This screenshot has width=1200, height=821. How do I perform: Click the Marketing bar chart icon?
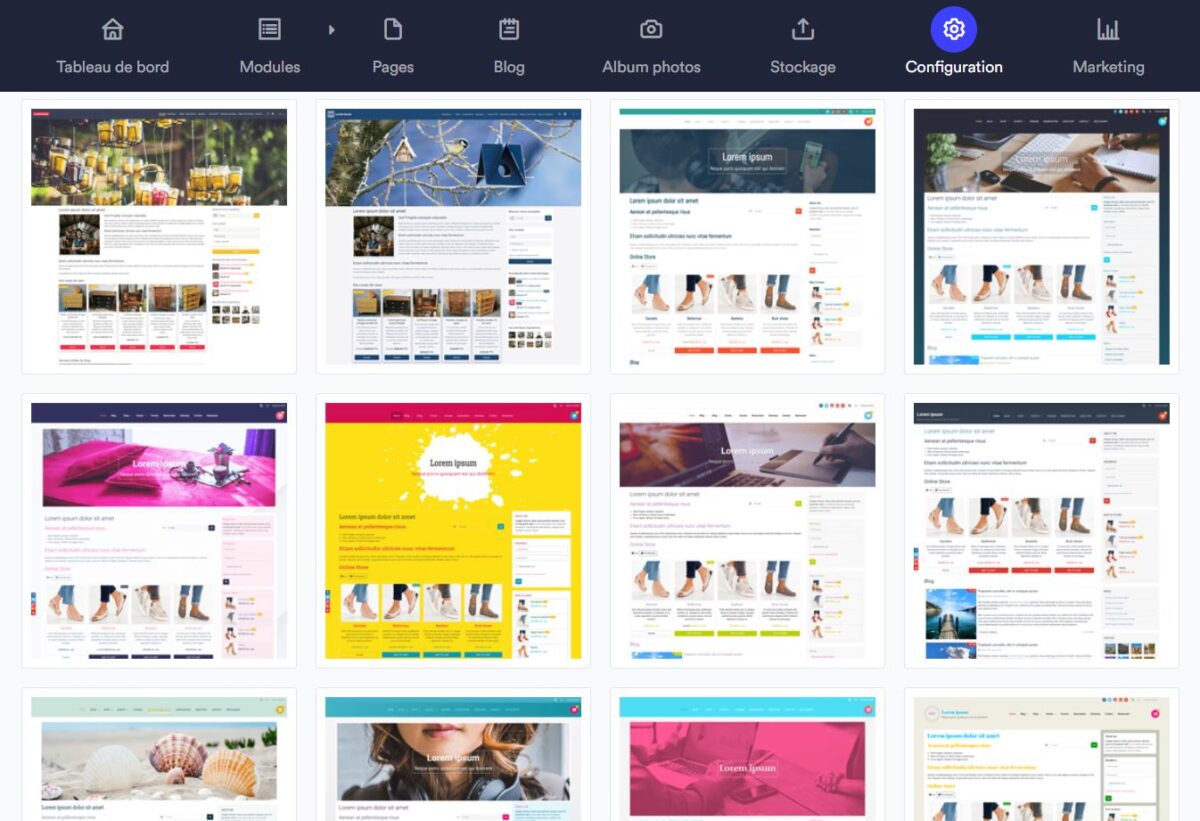point(1108,29)
